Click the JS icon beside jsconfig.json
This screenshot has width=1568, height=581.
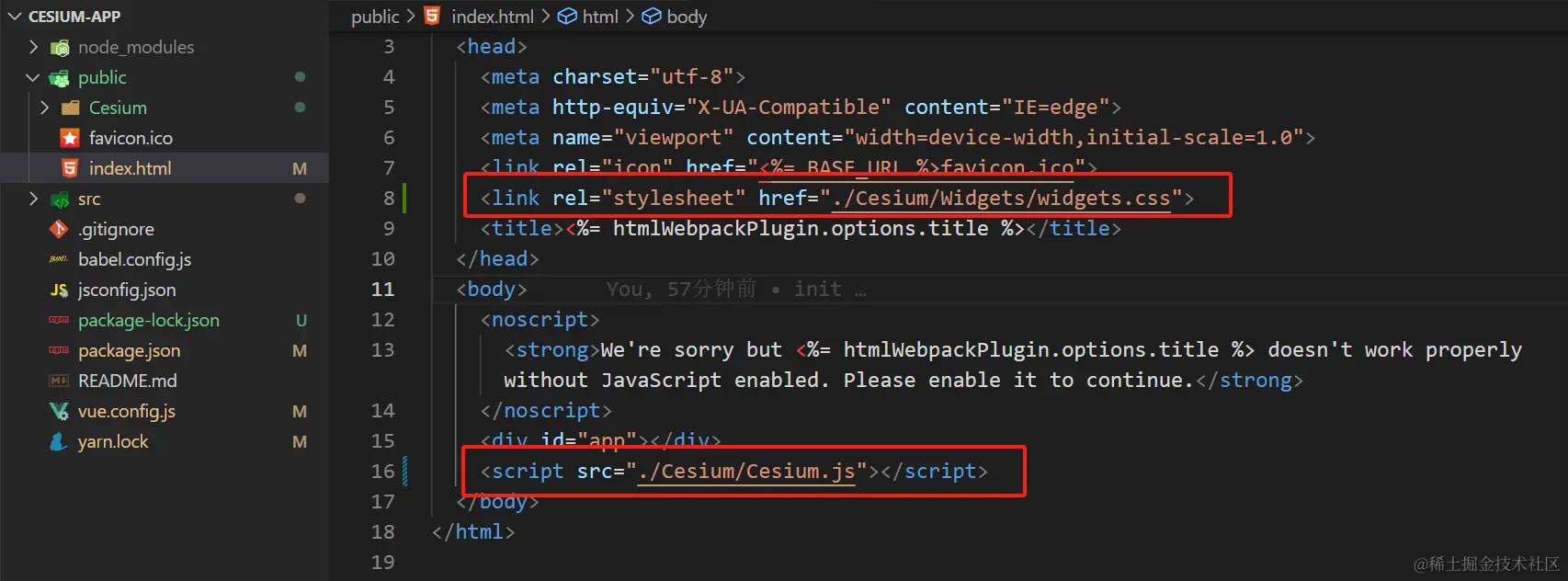[x=59, y=290]
